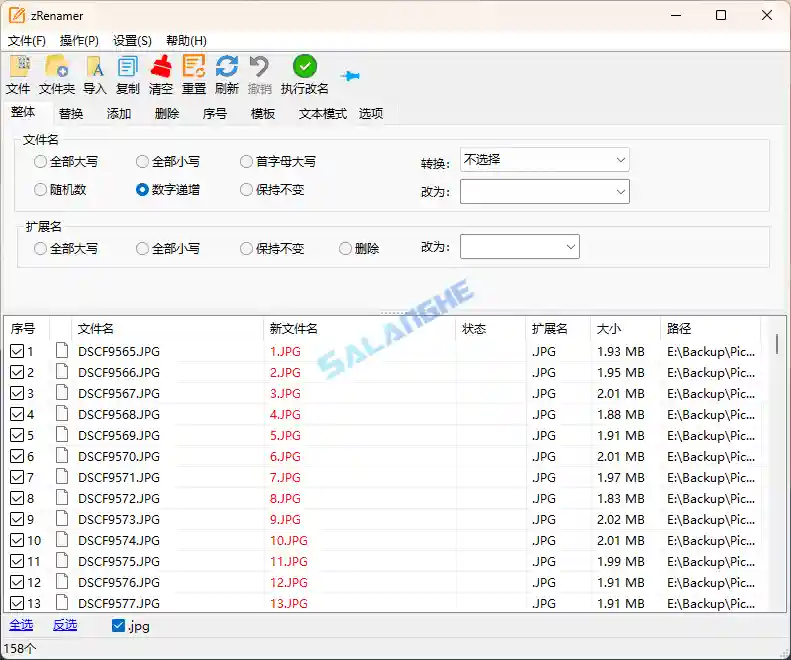Click file icon for DSCF9577.JPG

point(62,602)
